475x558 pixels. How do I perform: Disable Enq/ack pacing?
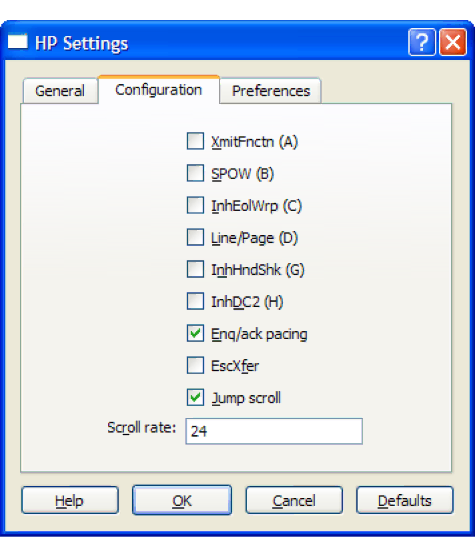195,333
